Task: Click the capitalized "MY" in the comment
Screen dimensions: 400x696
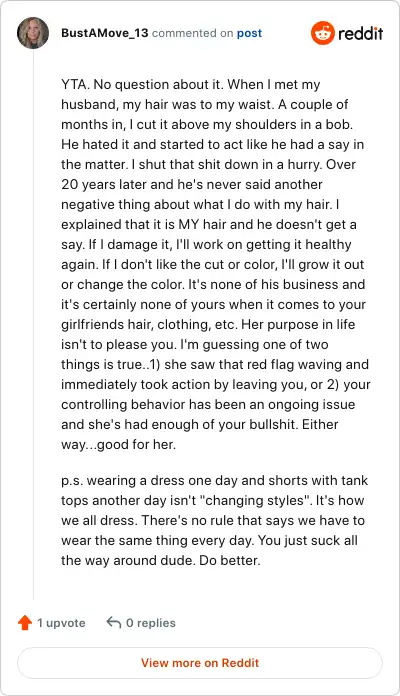Action: 189,224
